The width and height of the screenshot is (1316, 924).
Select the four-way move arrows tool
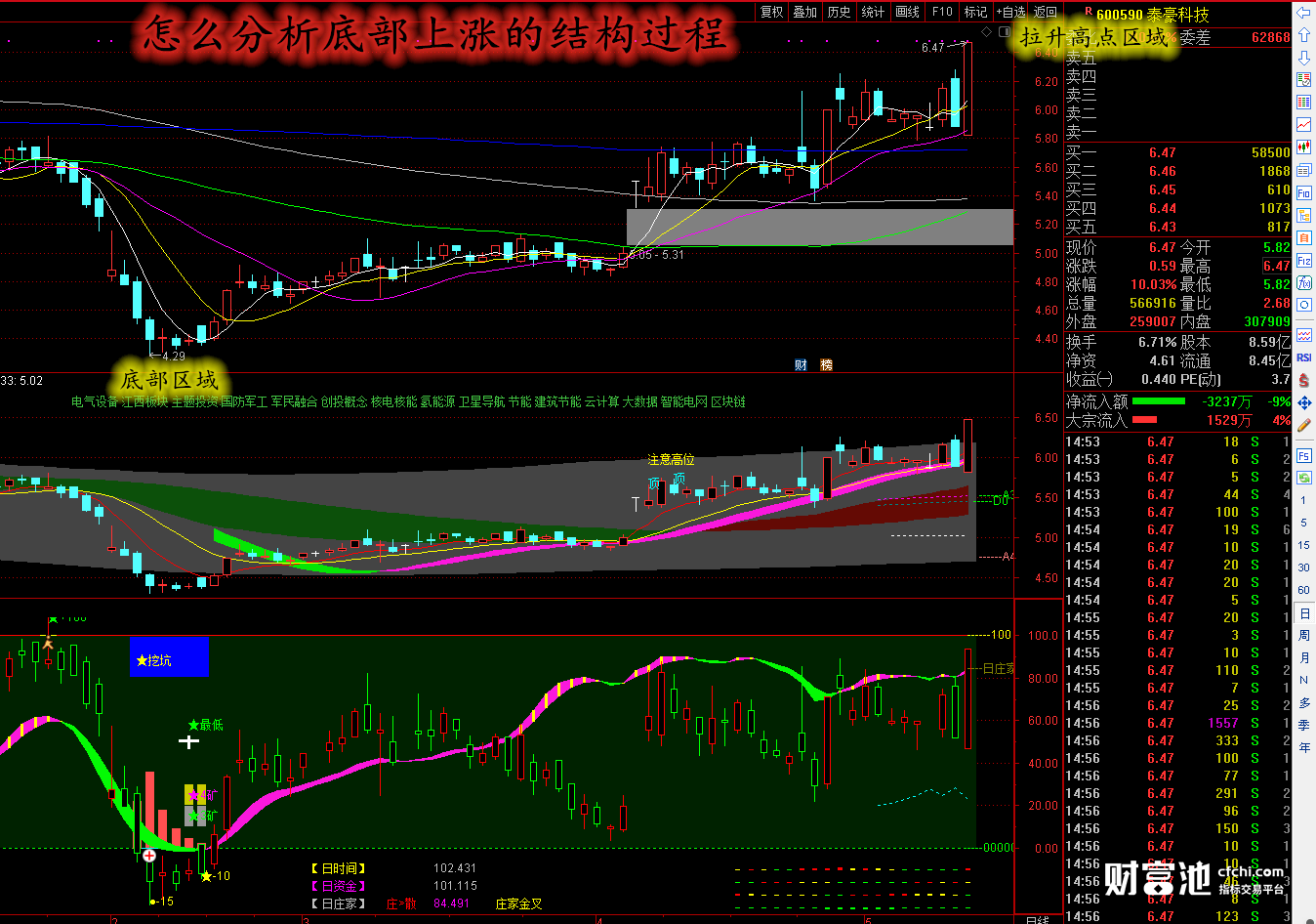[x=1303, y=402]
